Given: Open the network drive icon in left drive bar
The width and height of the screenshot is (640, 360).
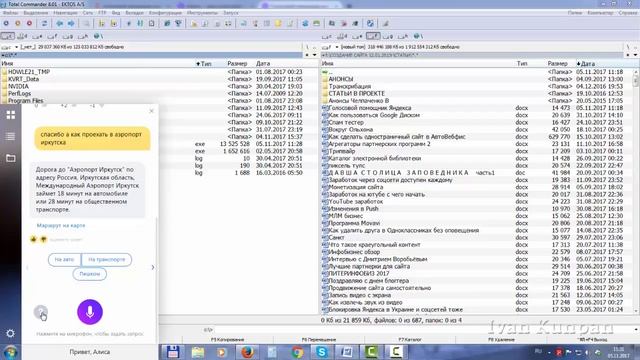Looking at the screenshot, I should (x=98, y=36).
